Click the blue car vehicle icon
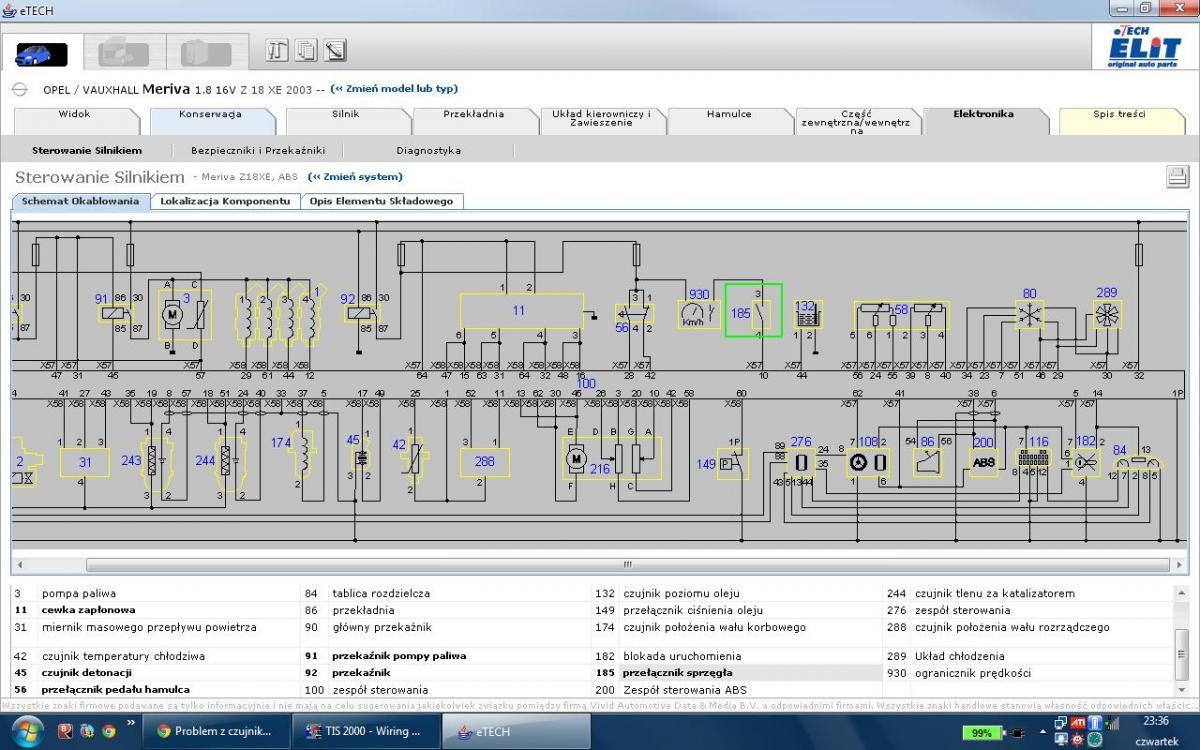 point(41,53)
